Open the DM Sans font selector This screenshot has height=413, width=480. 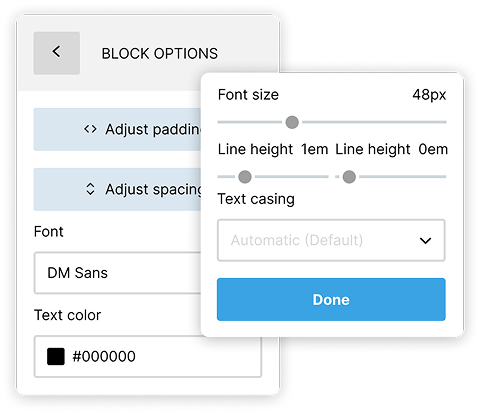click(117, 273)
